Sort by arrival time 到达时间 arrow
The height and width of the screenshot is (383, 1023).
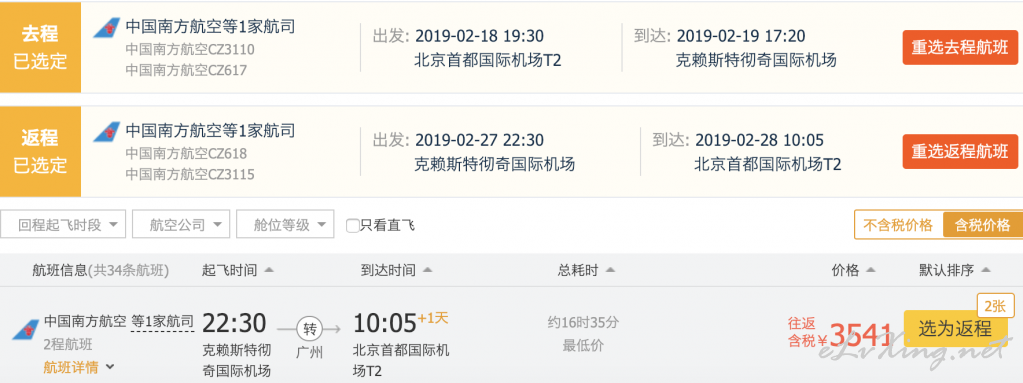tap(427, 270)
